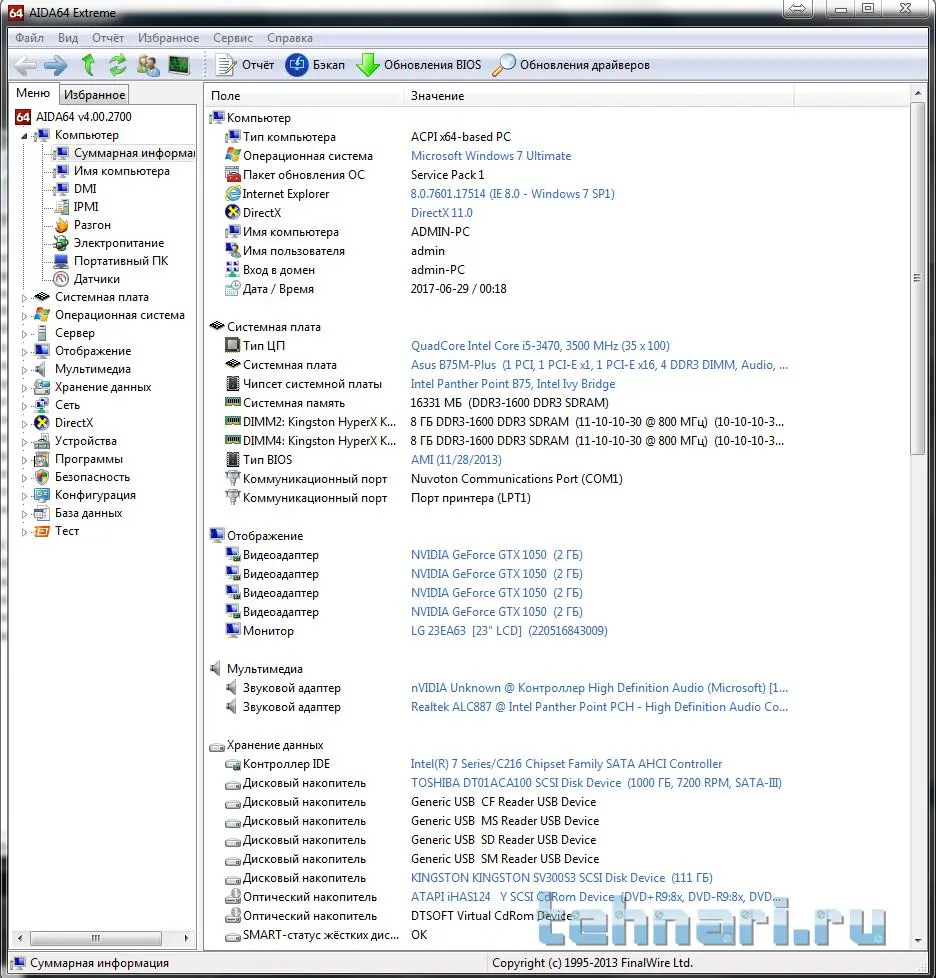
Task: Switch to the Избранное sidebar tab
Action: (x=94, y=95)
